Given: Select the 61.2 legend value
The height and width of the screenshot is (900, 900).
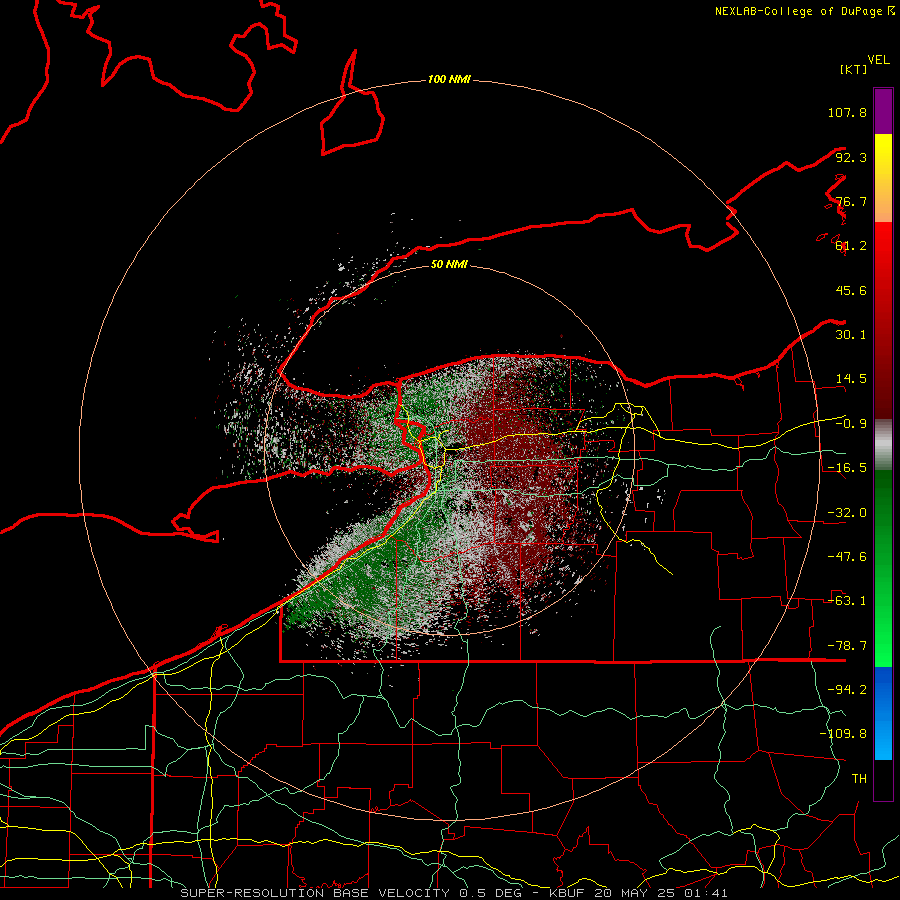Looking at the screenshot, I should [851, 246].
